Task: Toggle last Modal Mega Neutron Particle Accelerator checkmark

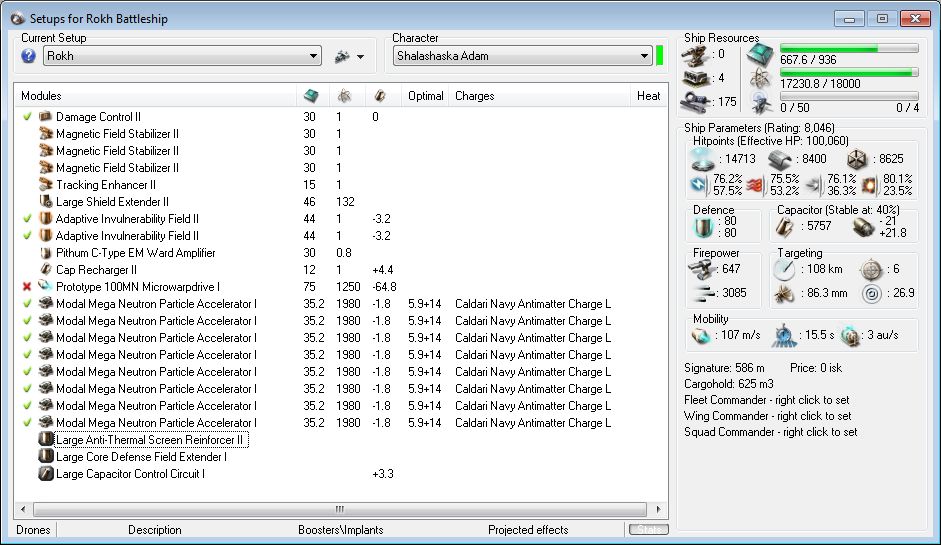Action: point(27,422)
